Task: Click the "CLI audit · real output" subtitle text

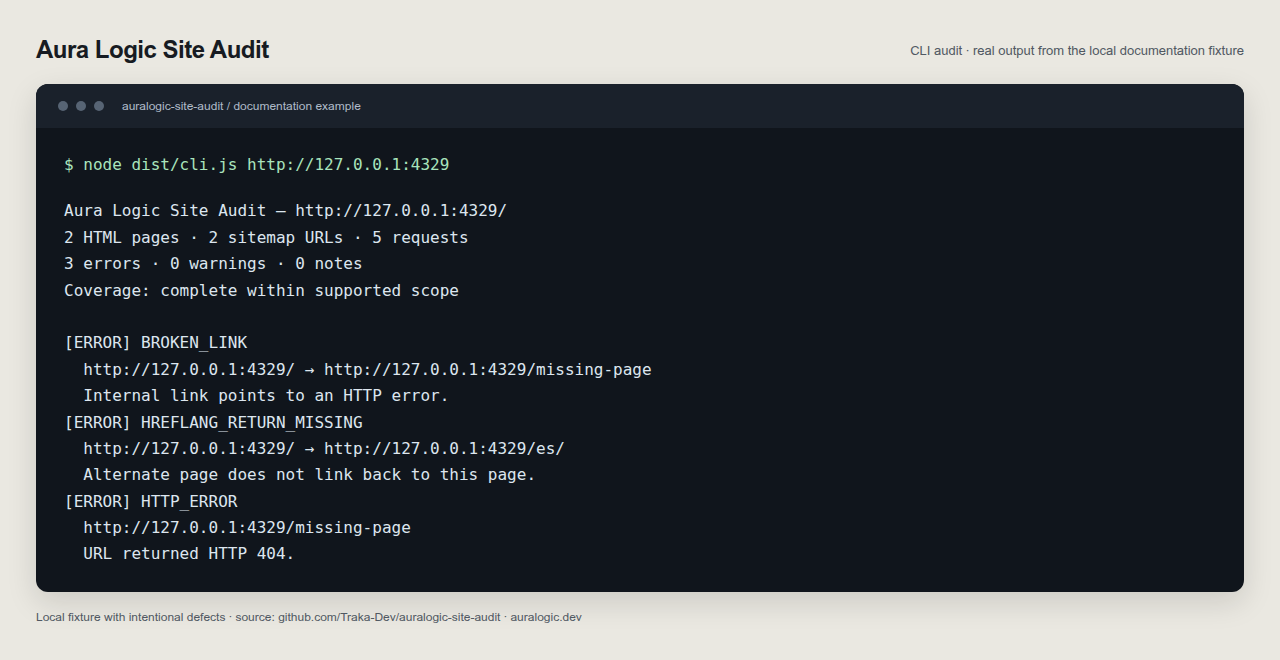Action: pyautogui.click(x=1077, y=51)
